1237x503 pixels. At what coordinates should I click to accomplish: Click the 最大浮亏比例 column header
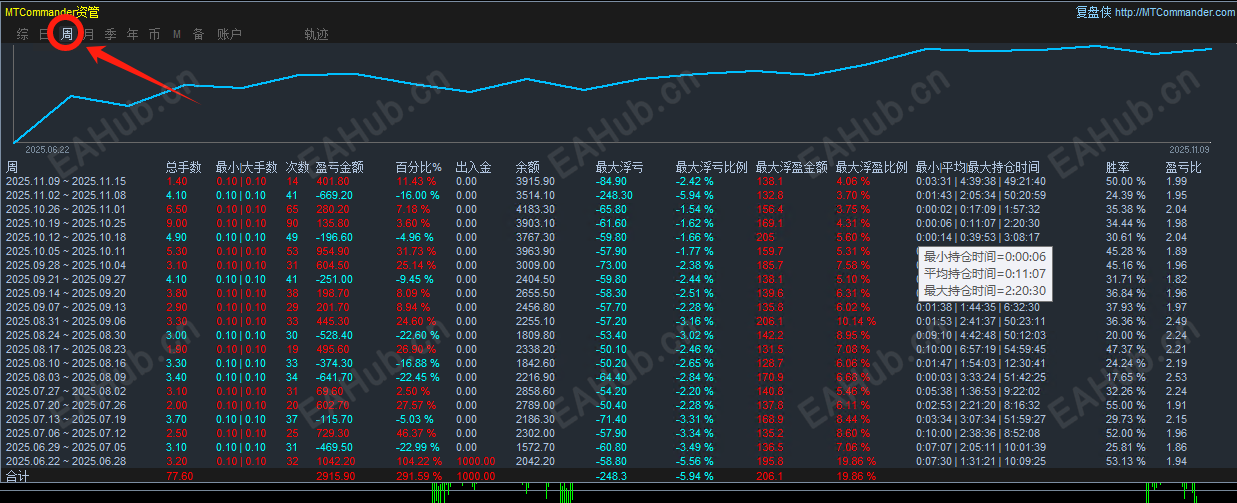(x=711, y=167)
